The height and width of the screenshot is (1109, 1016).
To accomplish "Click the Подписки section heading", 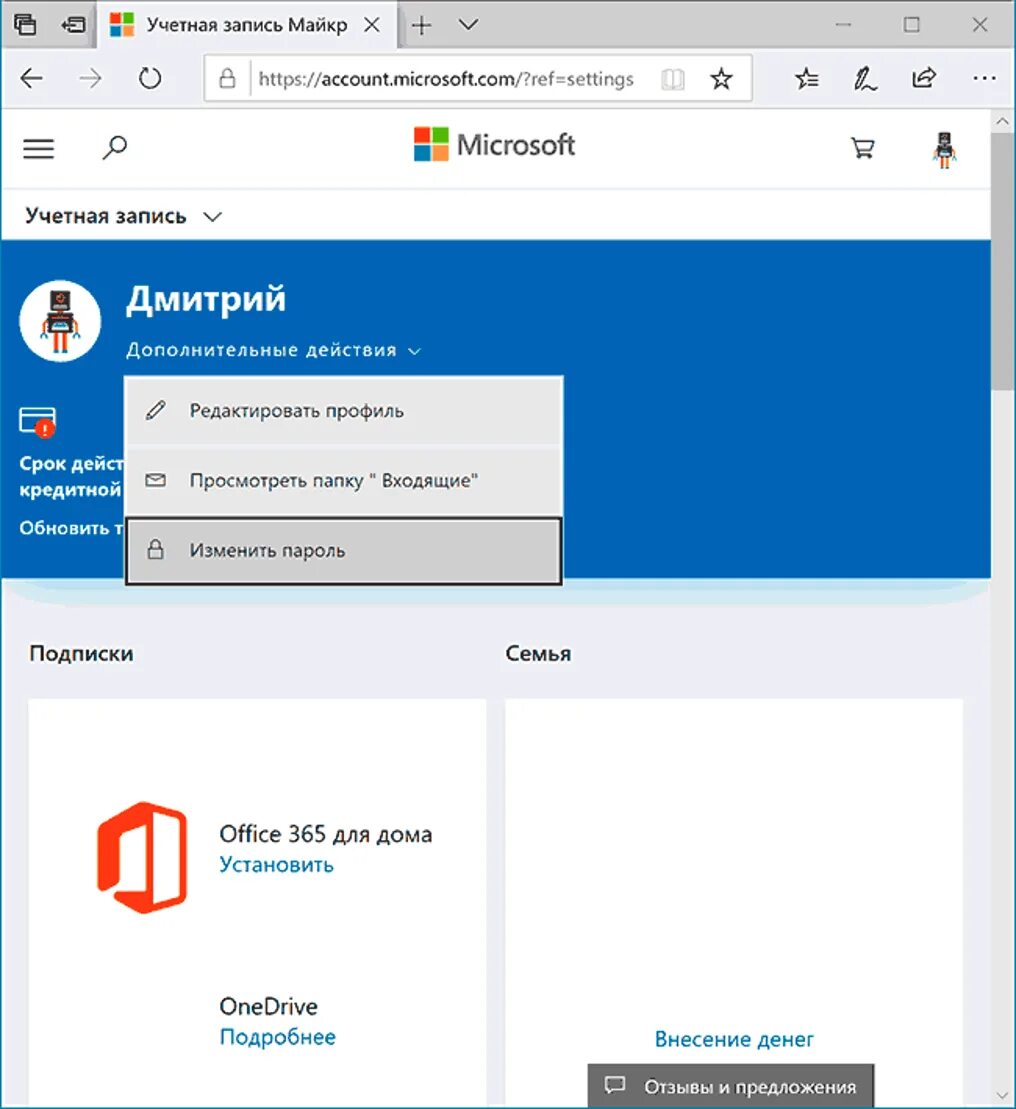I will [x=81, y=653].
